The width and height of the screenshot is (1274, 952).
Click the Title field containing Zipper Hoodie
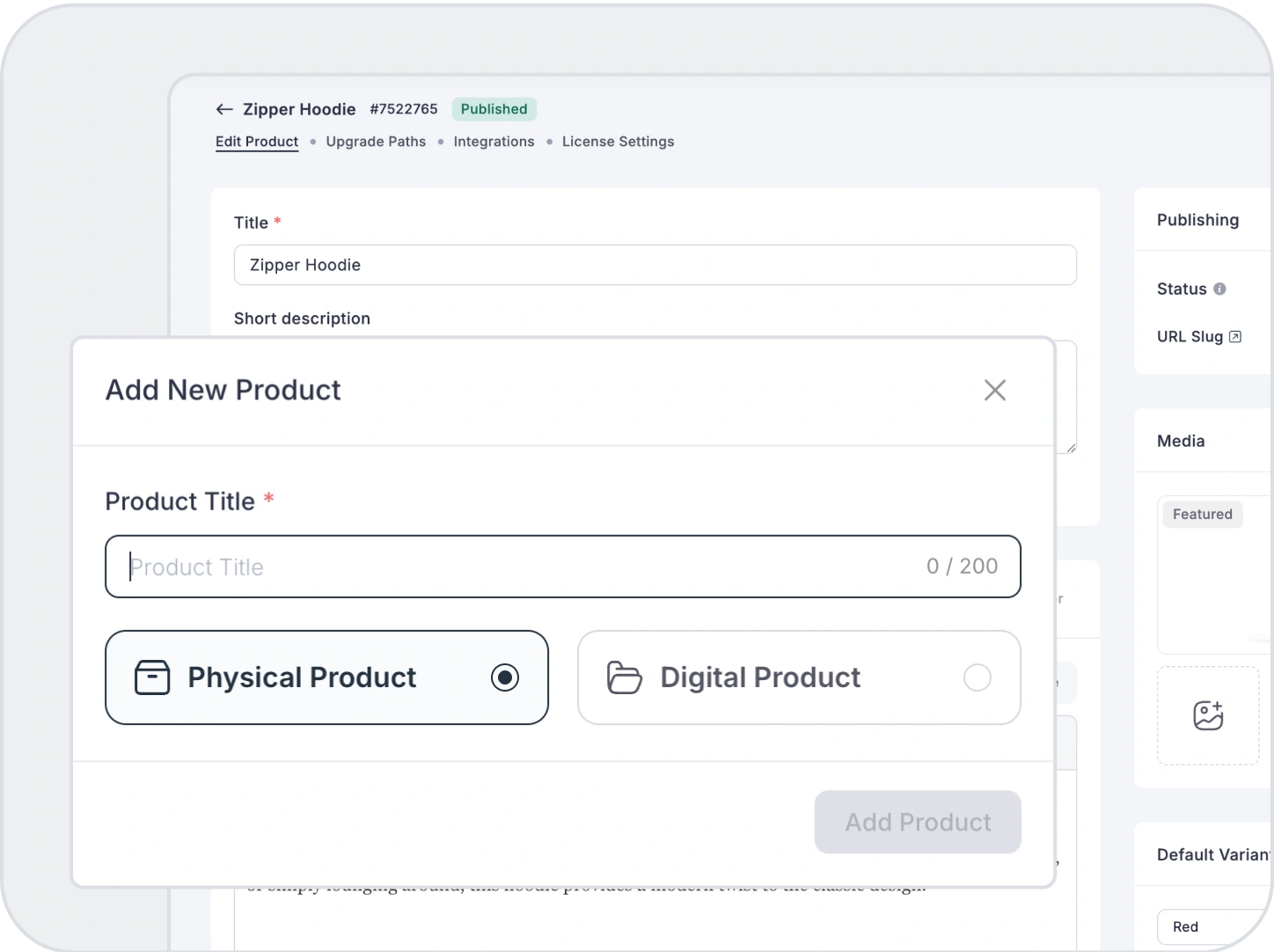(655, 265)
